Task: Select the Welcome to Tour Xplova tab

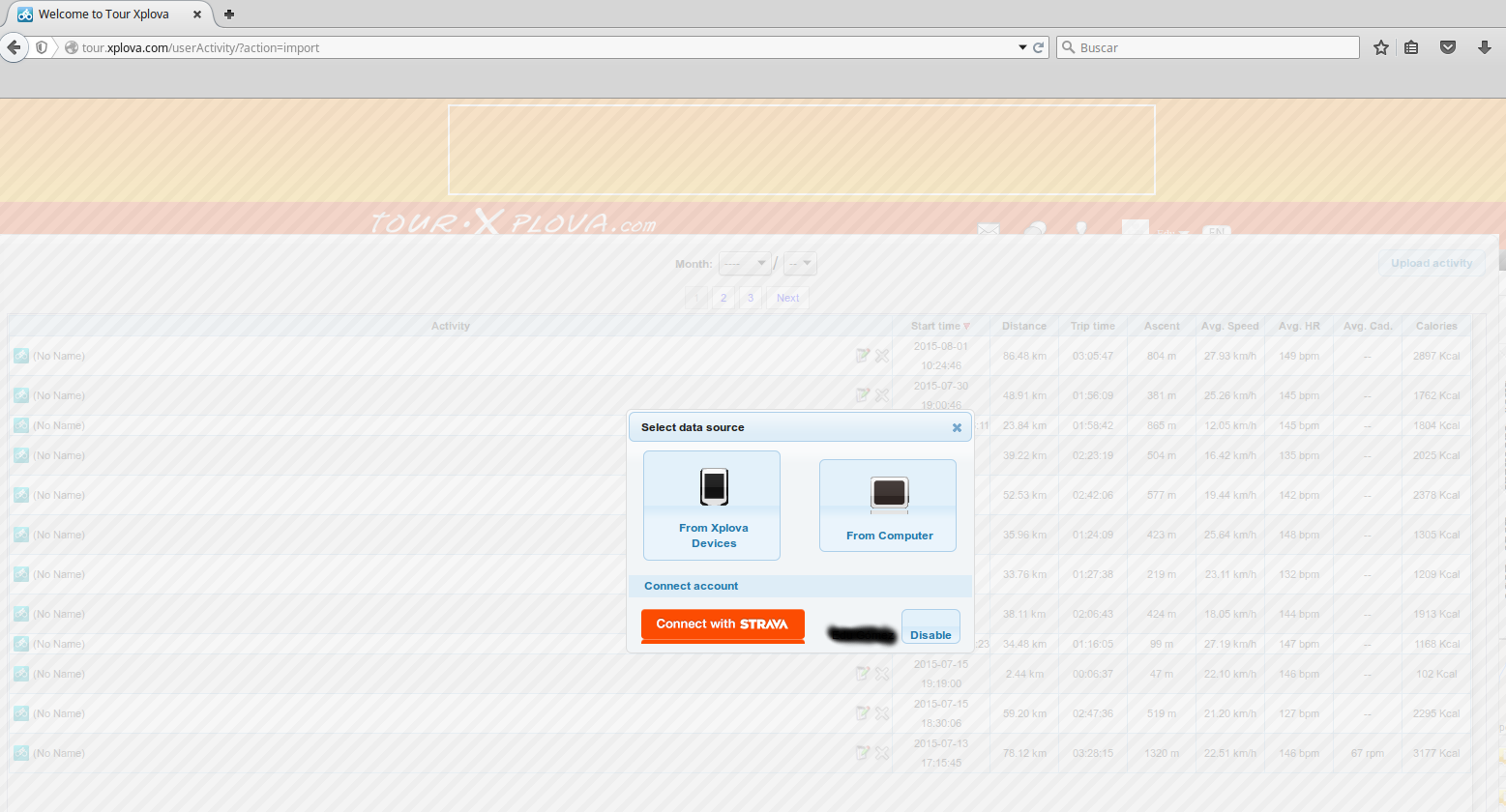Action: click(x=104, y=14)
